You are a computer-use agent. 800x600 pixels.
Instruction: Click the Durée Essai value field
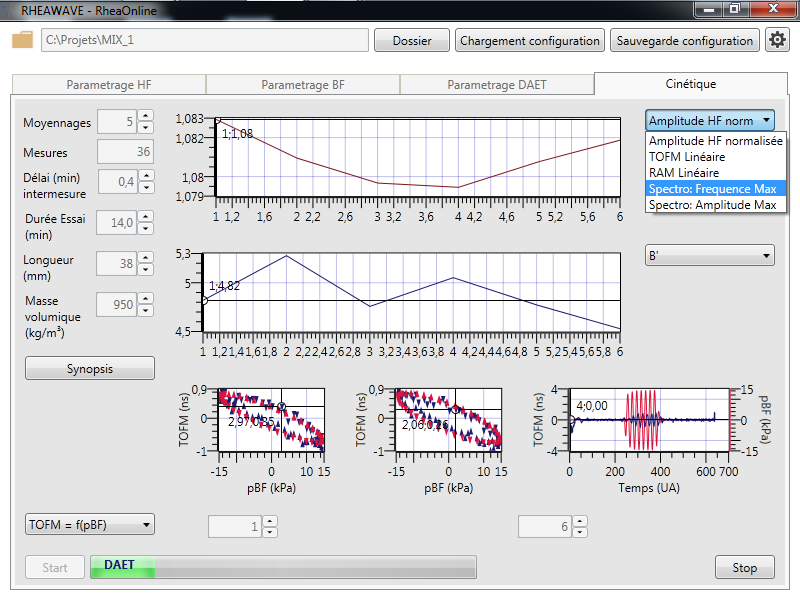pos(117,222)
